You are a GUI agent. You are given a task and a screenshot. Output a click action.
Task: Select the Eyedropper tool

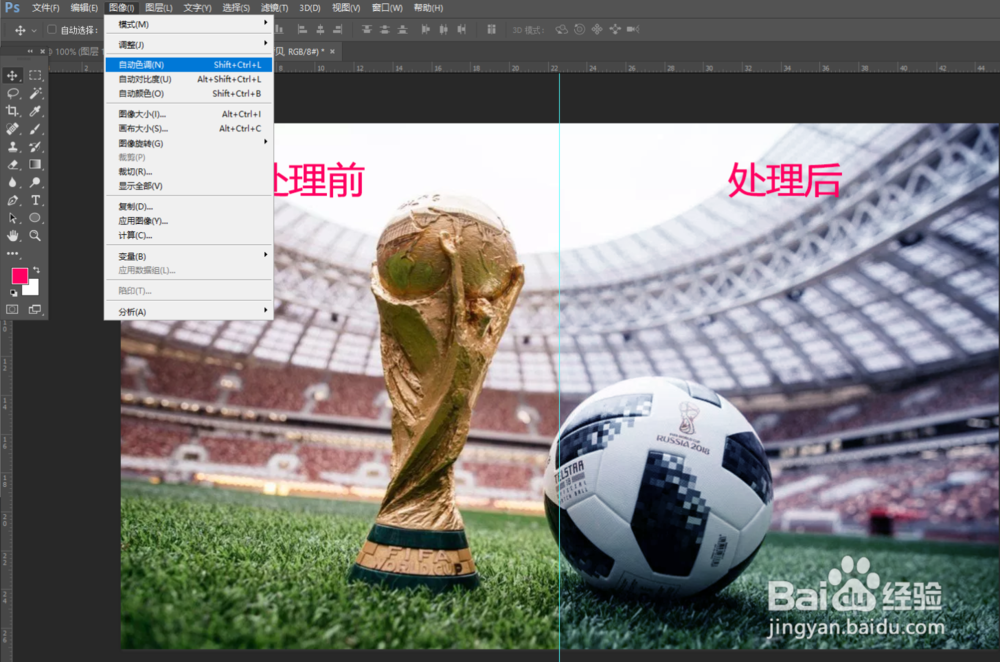(35, 111)
